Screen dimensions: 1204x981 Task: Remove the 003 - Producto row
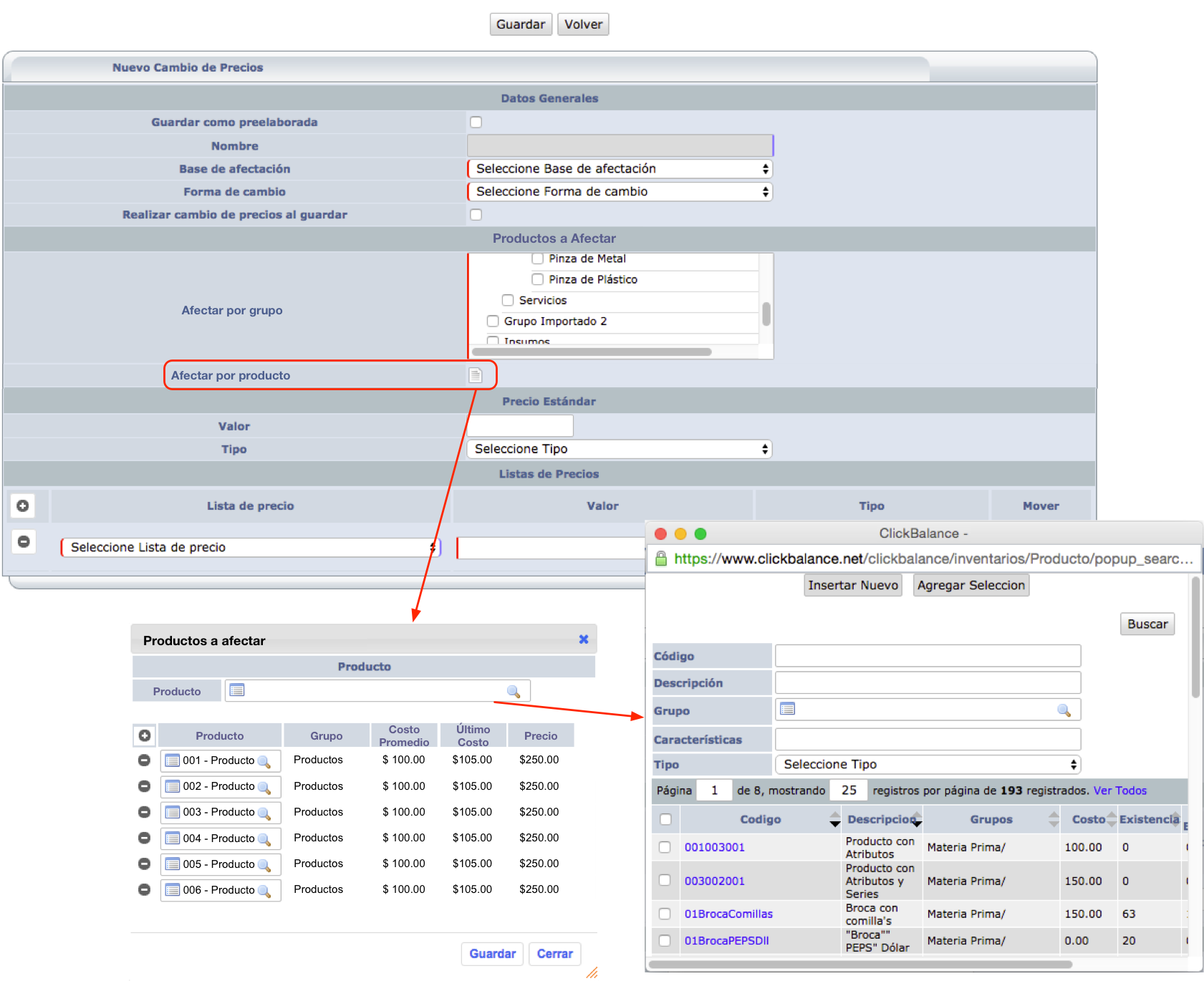[144, 812]
